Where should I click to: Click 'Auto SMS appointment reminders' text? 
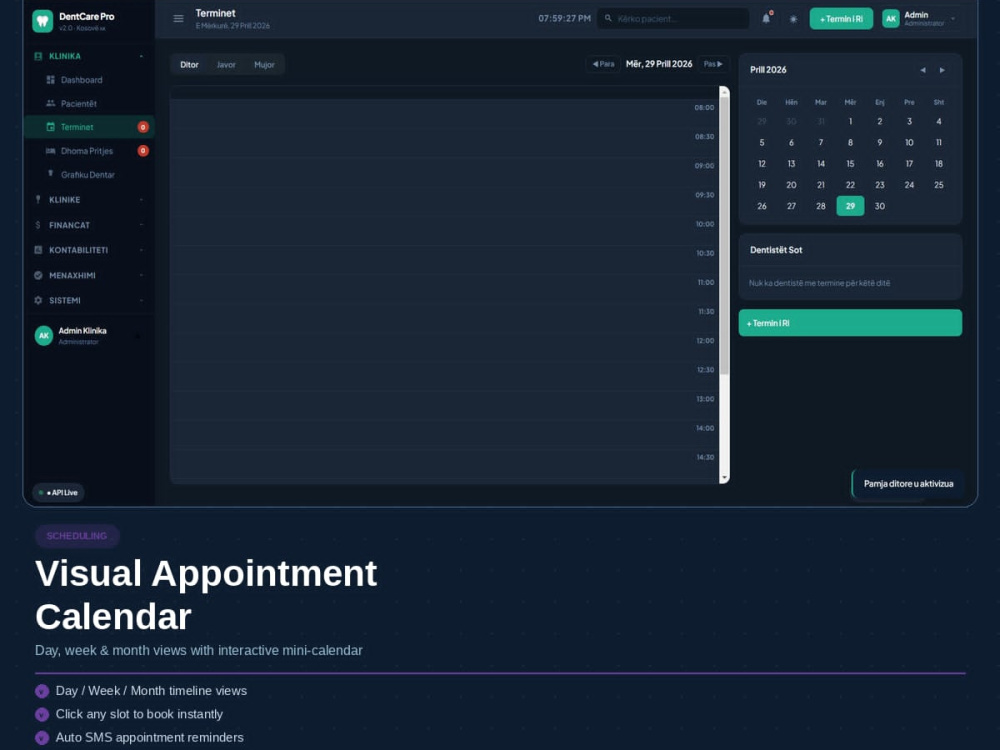[x=149, y=737]
